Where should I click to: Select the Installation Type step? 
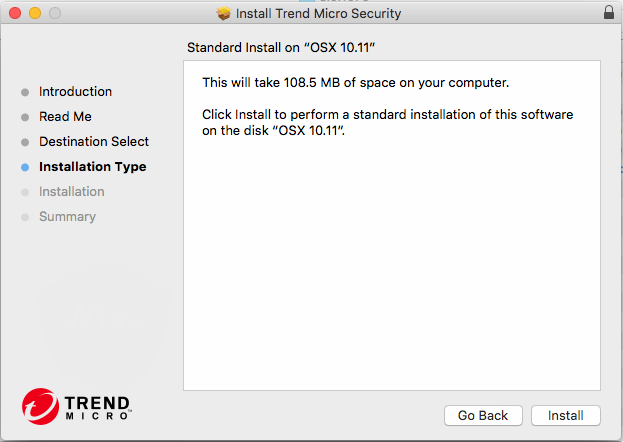coord(92,167)
